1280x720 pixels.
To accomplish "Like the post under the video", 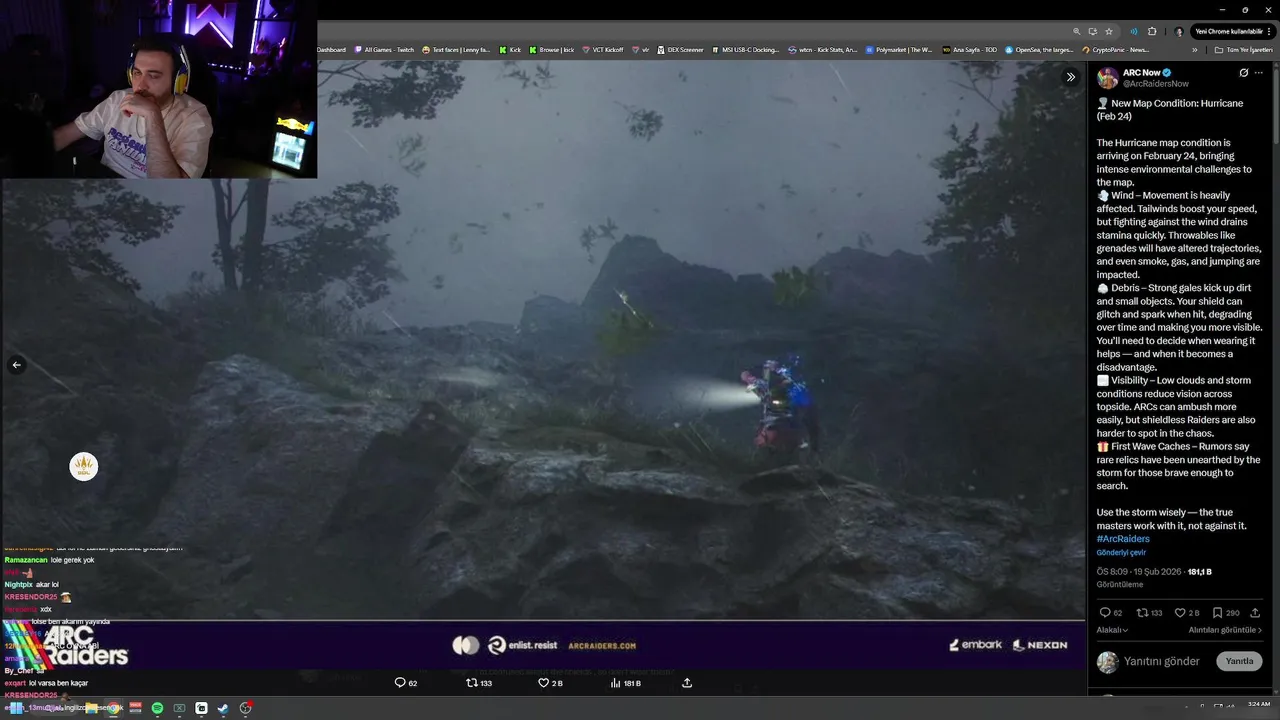I will [550, 683].
